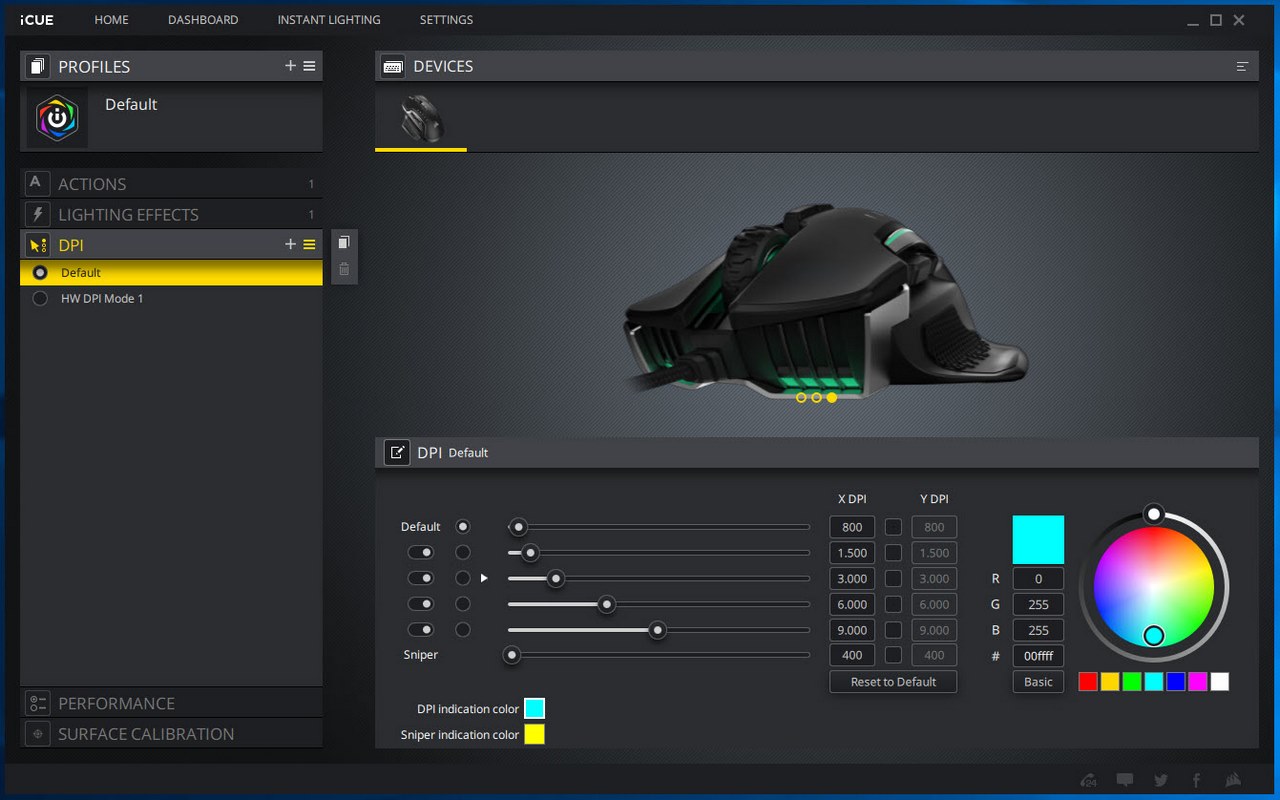Delete the selected DPI preset
The width and height of the screenshot is (1280, 800).
344,269
